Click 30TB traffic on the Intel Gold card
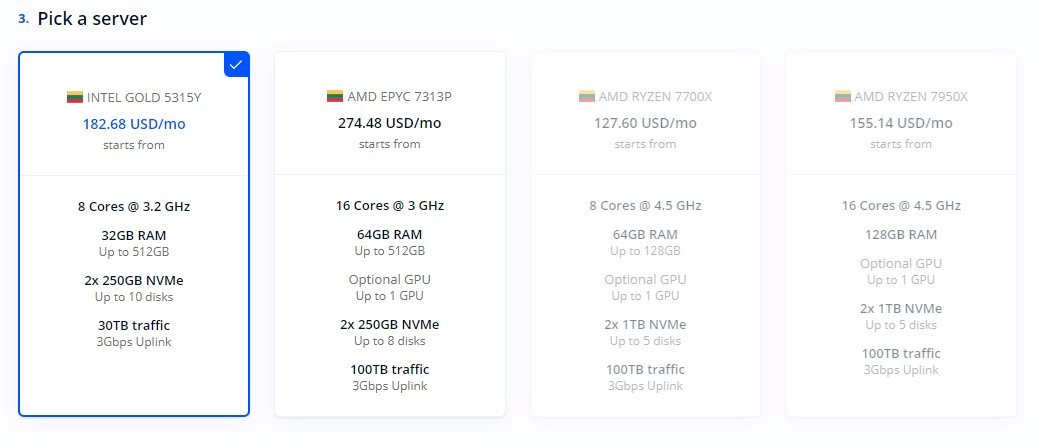 [x=134, y=325]
